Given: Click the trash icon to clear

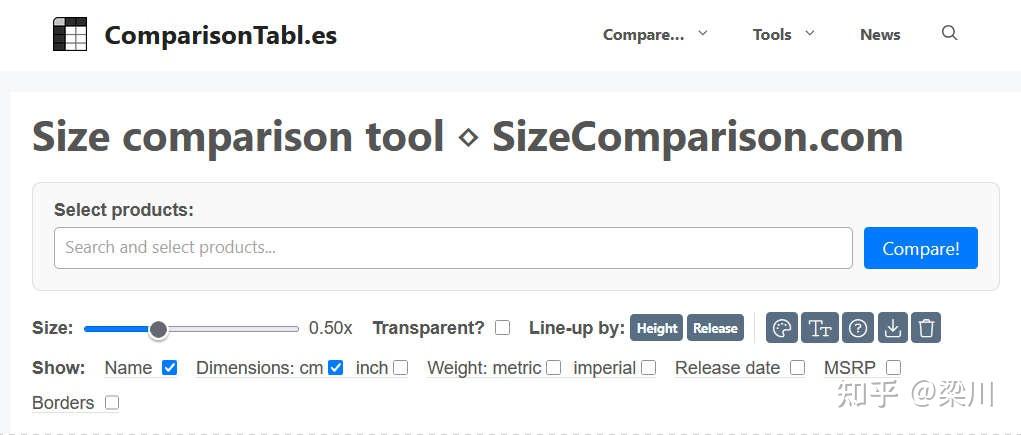Looking at the screenshot, I should tap(927, 328).
